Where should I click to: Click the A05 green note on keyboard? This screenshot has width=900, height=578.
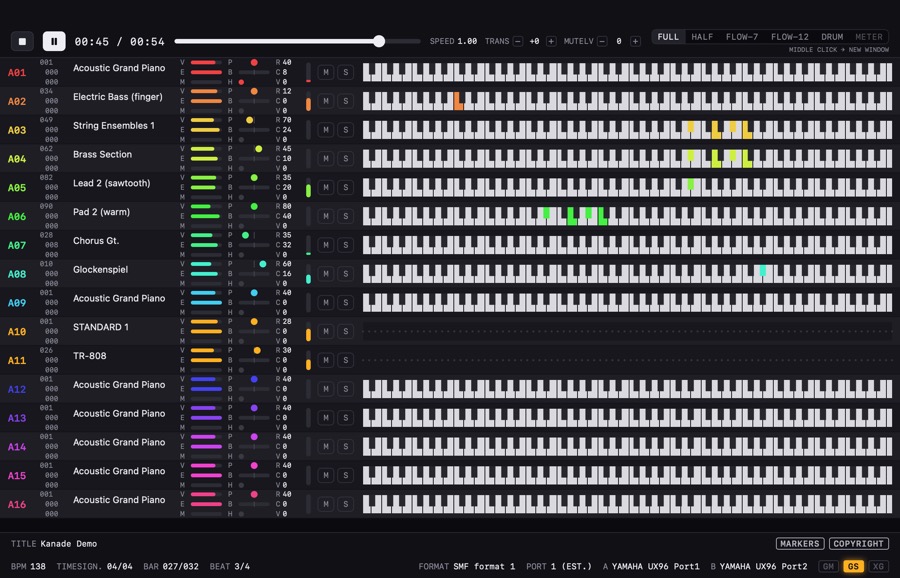click(x=690, y=184)
